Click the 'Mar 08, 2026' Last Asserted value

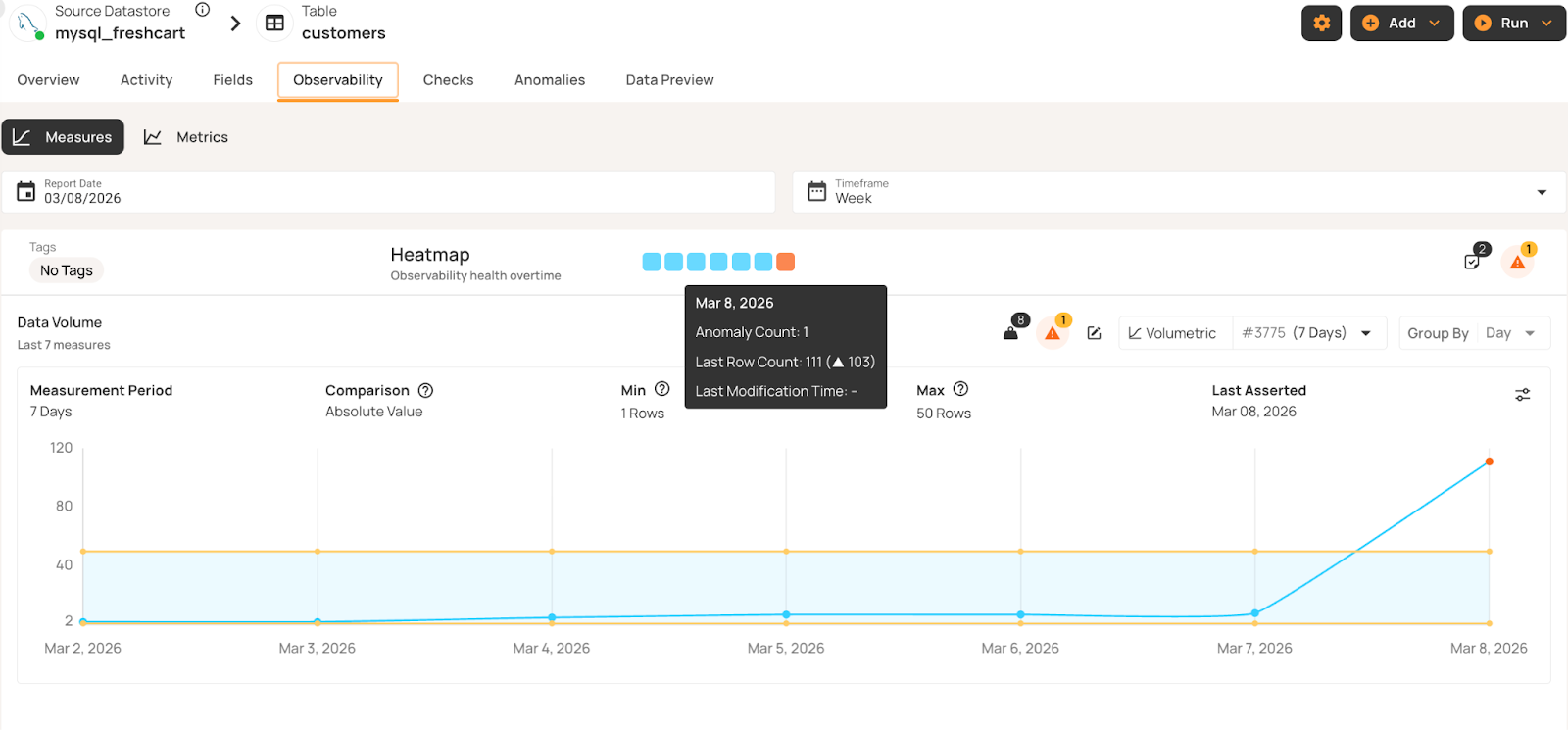[x=1254, y=412]
